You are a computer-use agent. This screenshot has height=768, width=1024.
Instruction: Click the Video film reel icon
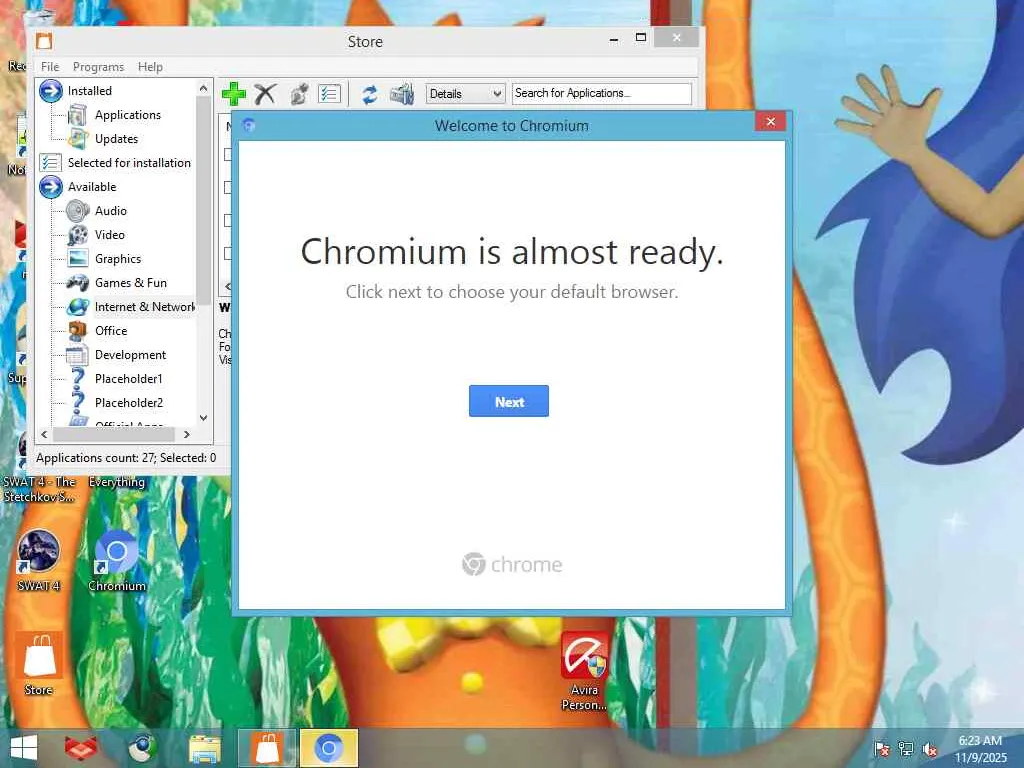pyautogui.click(x=78, y=234)
